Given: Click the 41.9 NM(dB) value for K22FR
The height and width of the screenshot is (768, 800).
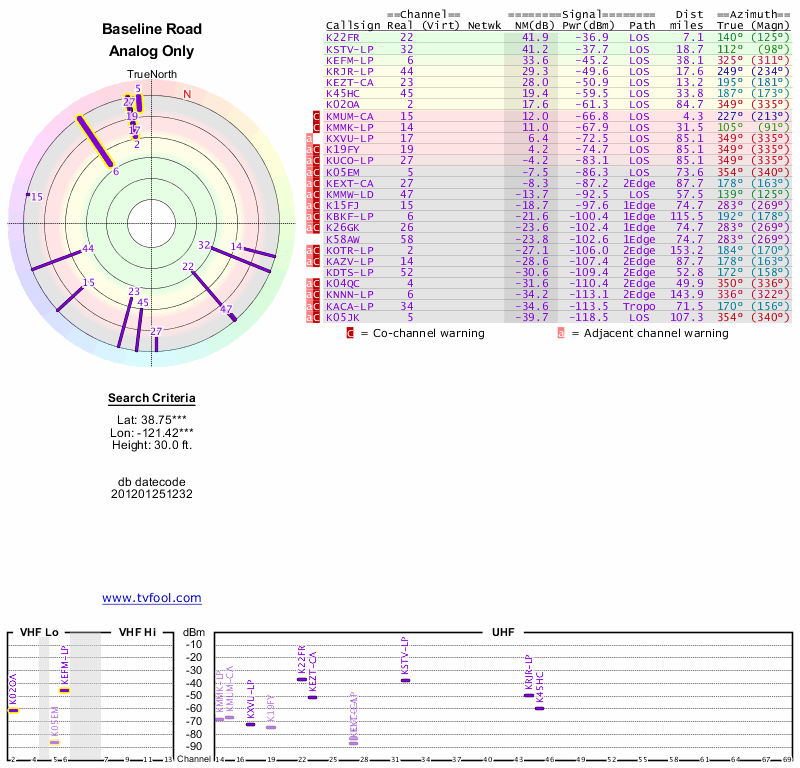Looking at the screenshot, I should pos(535,37).
